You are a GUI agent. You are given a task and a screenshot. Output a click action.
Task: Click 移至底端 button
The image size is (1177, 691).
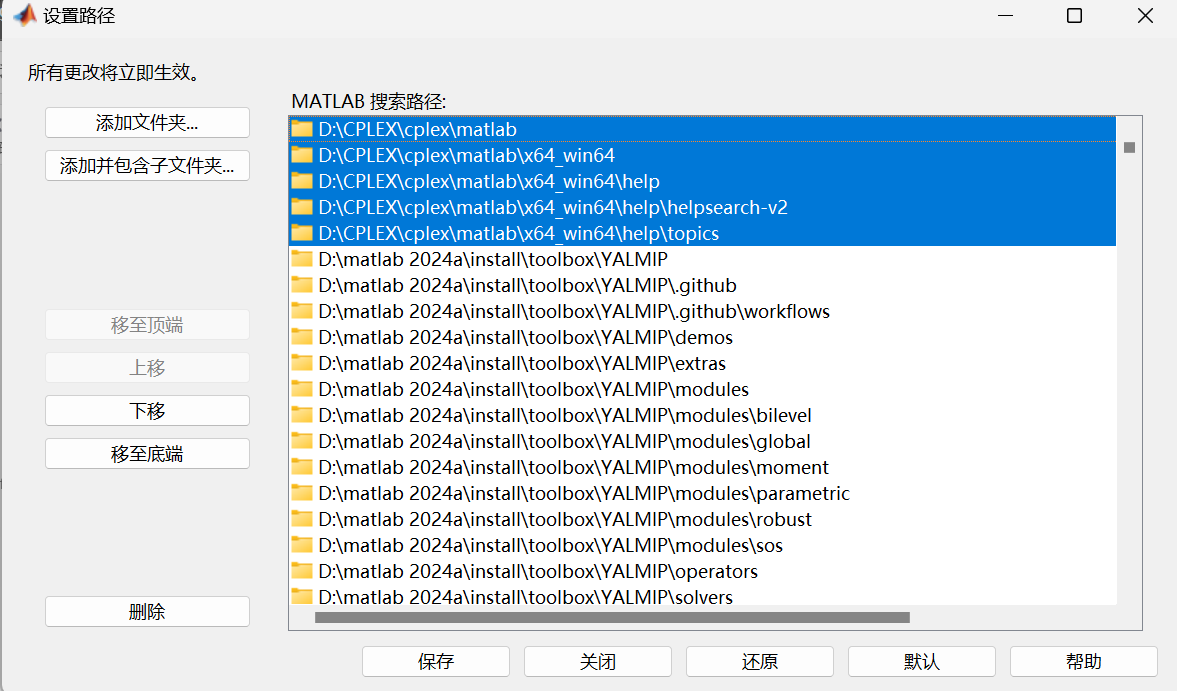pos(147,454)
